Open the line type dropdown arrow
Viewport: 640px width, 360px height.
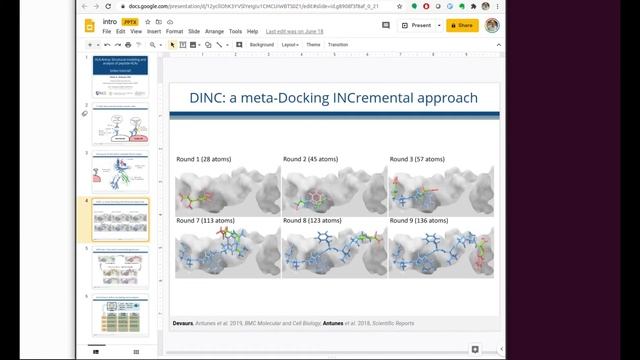click(x=227, y=45)
